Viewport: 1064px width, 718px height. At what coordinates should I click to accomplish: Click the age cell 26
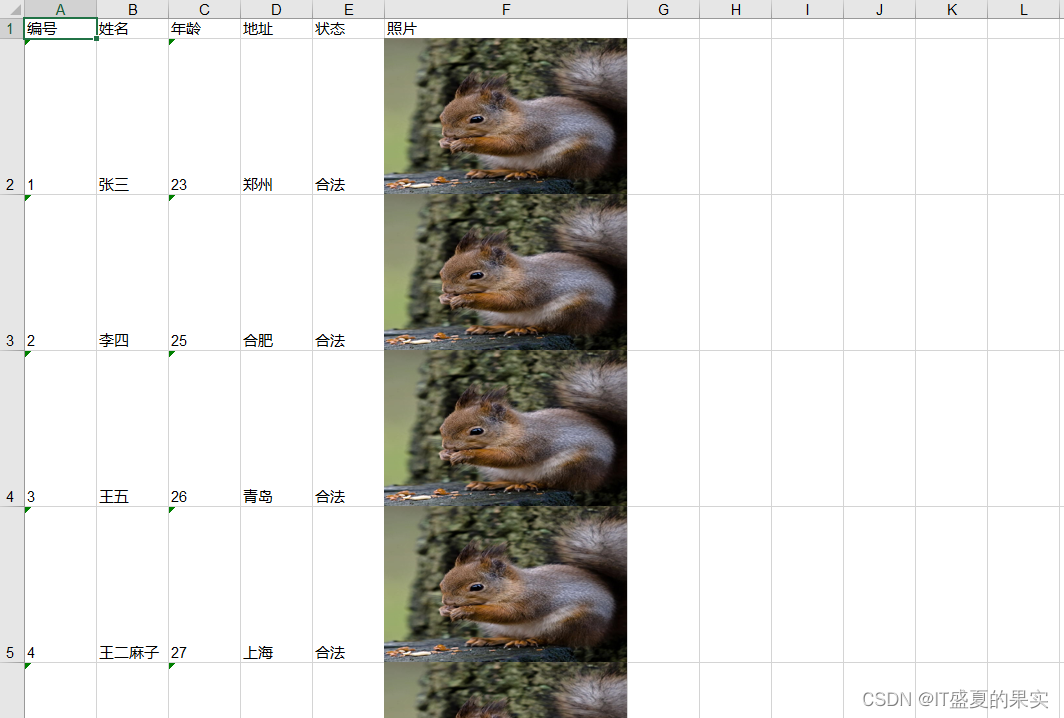pos(204,429)
